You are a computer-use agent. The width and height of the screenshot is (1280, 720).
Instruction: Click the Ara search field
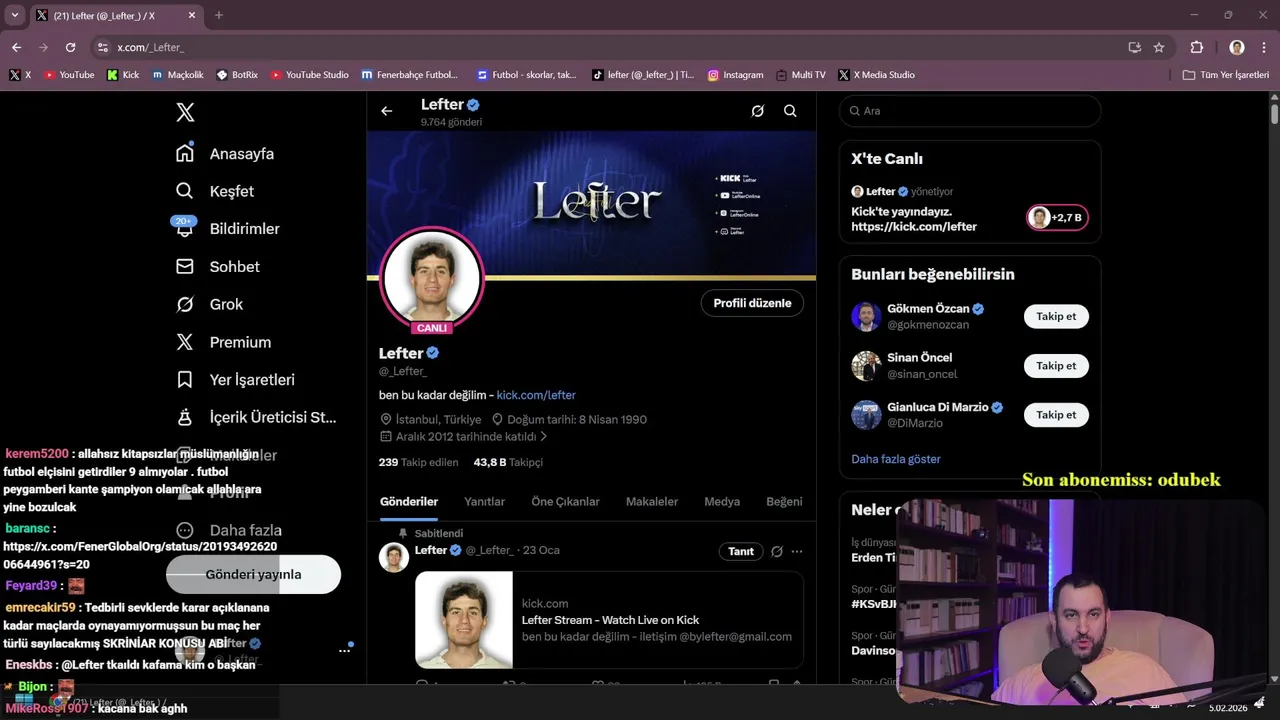point(970,111)
